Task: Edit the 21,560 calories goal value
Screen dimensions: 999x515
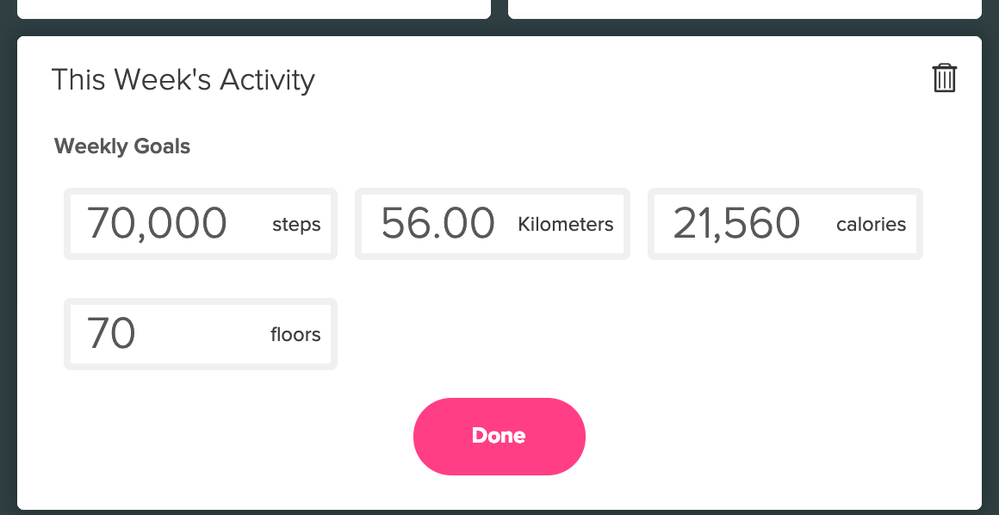Action: (x=737, y=223)
